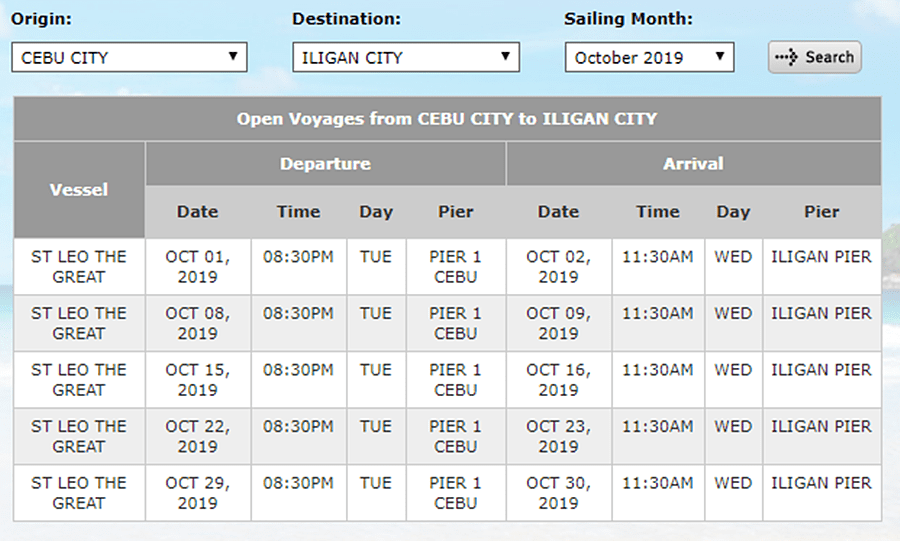Open the Sailing Month dropdown October 2019
Image resolution: width=900 pixels, height=541 pixels.
tap(648, 57)
